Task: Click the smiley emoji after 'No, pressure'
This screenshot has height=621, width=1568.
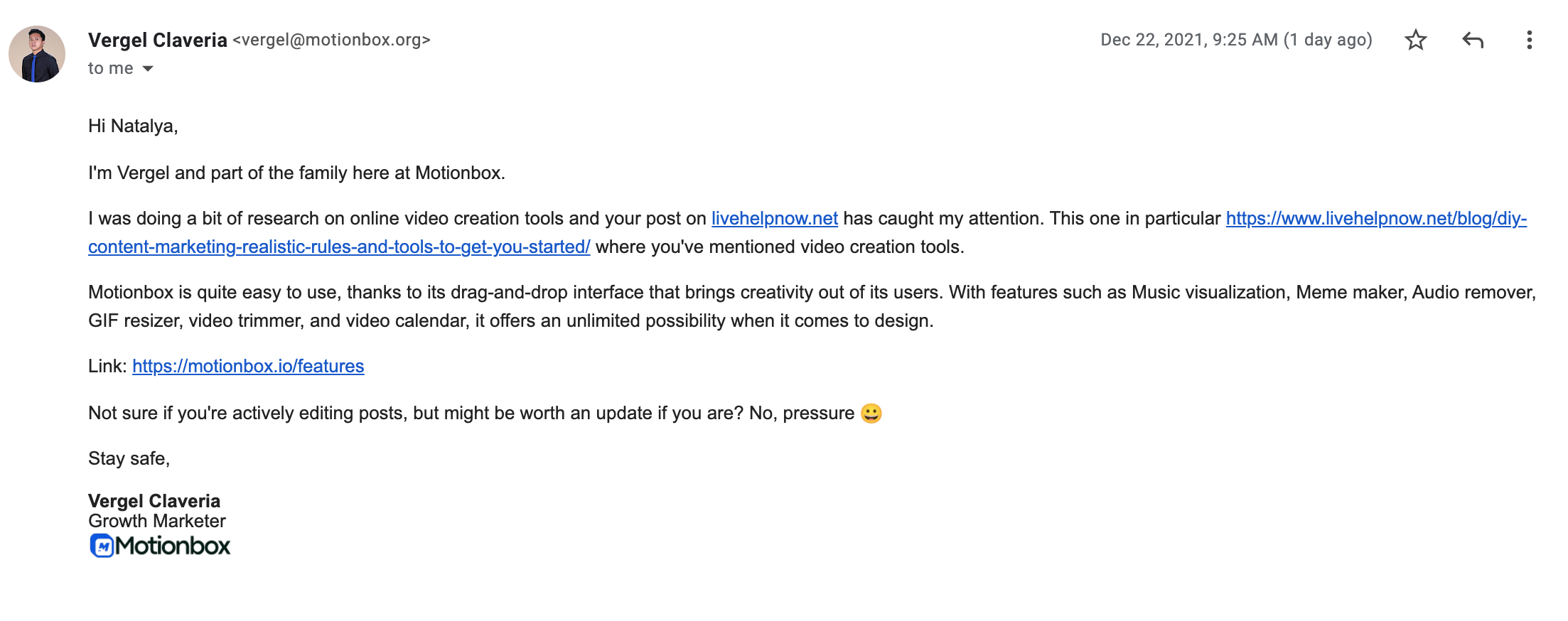Action: coord(871,413)
